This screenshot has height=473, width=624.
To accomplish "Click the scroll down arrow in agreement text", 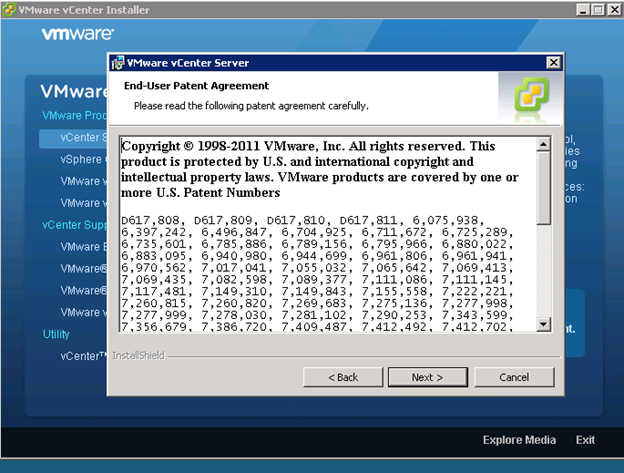I will point(543,324).
